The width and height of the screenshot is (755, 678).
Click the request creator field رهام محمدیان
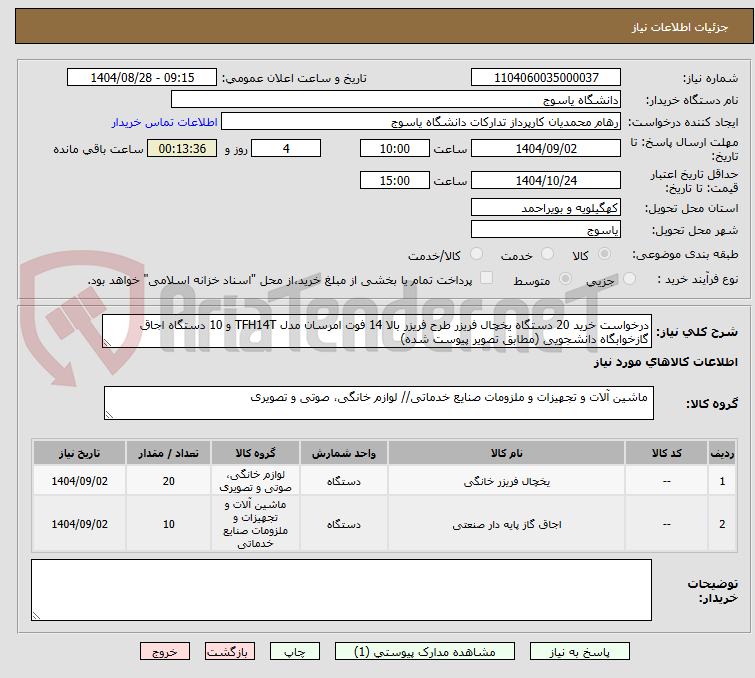[x=421, y=122]
